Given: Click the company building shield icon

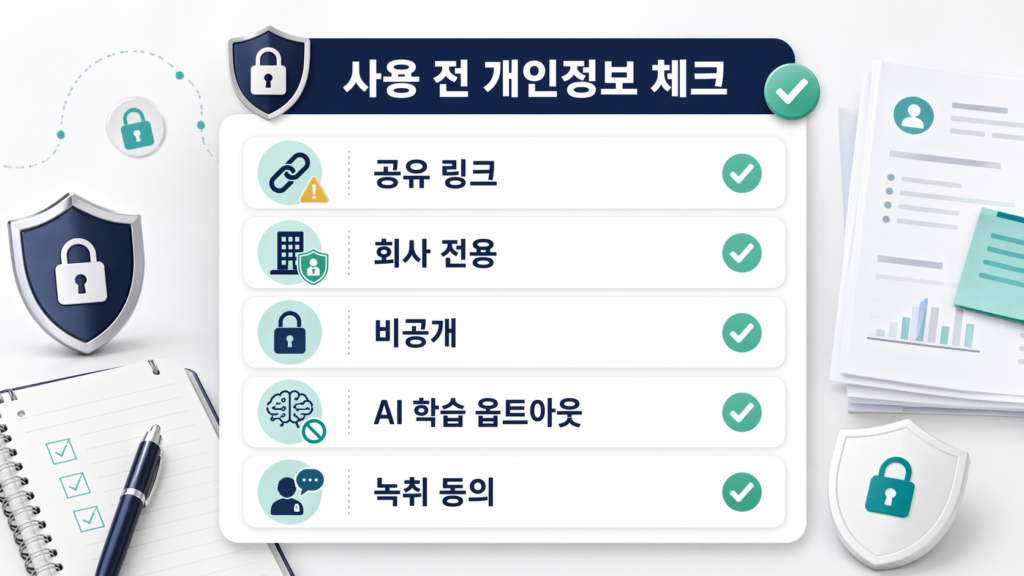Looking at the screenshot, I should coord(290,252).
